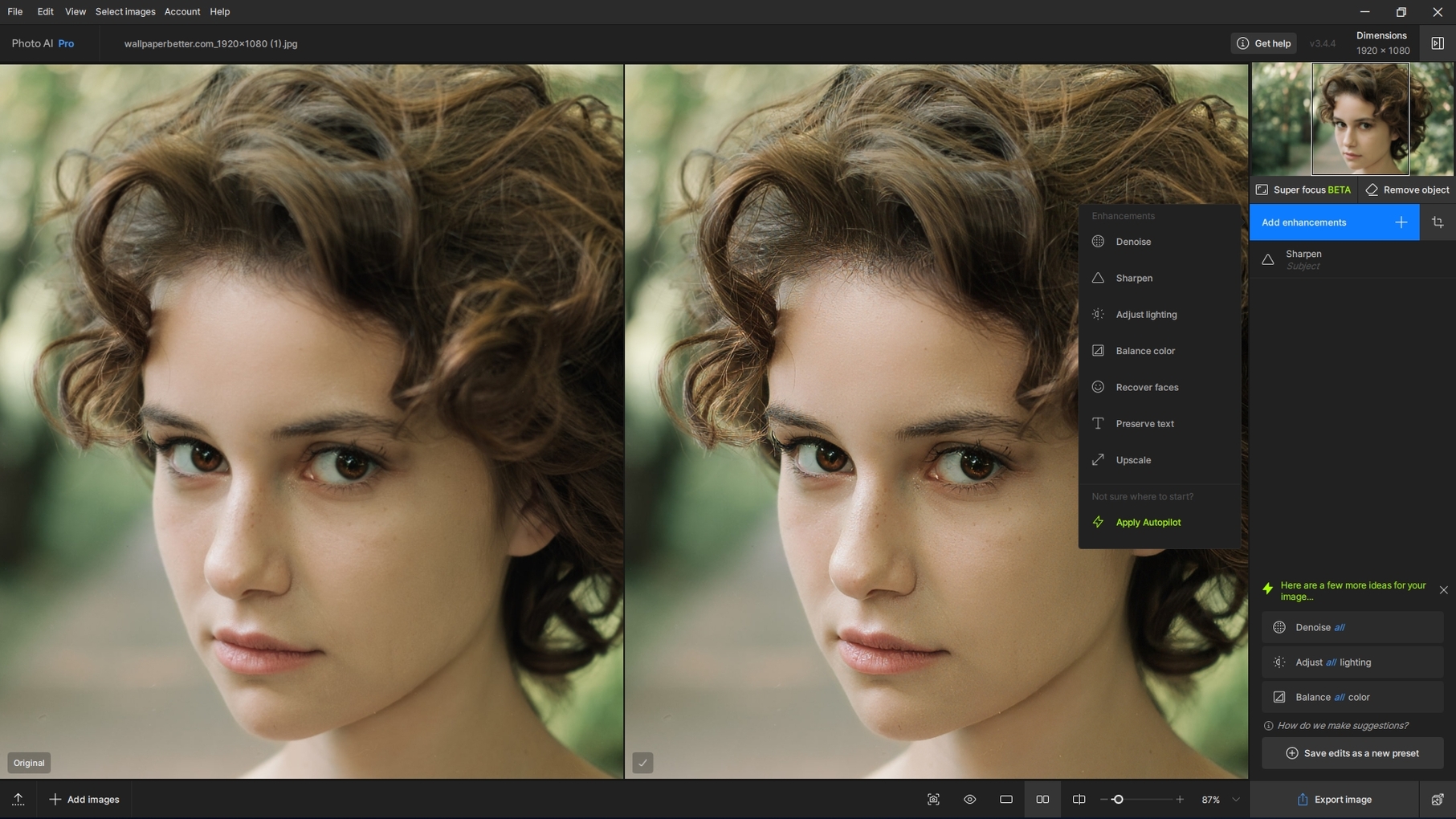Open the Select images menu
The height and width of the screenshot is (819, 1456).
[x=125, y=12]
